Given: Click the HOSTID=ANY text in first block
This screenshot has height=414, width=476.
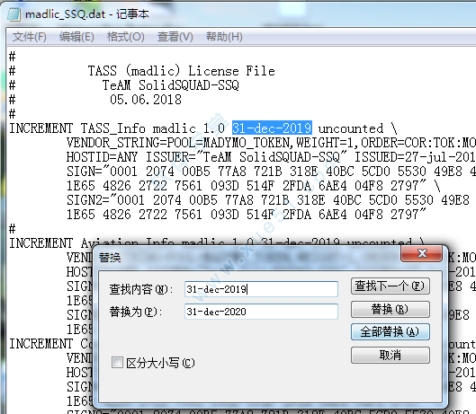Looking at the screenshot, I should [102, 157].
